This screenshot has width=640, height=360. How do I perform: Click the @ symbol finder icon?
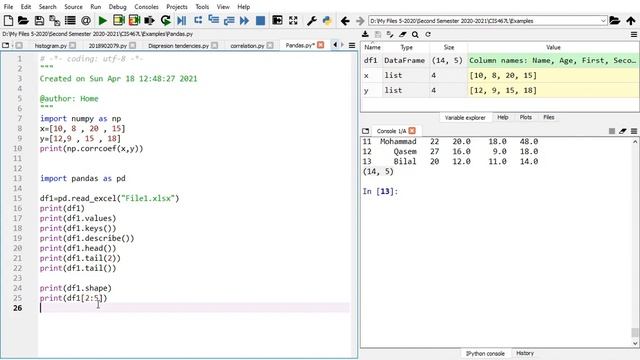click(86, 20)
